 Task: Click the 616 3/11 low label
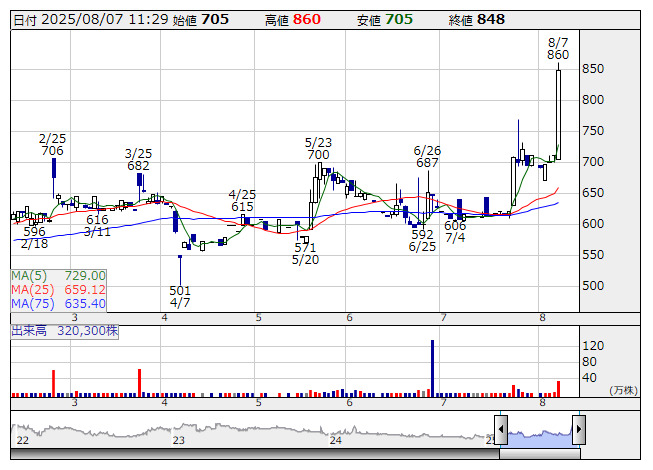(97, 225)
